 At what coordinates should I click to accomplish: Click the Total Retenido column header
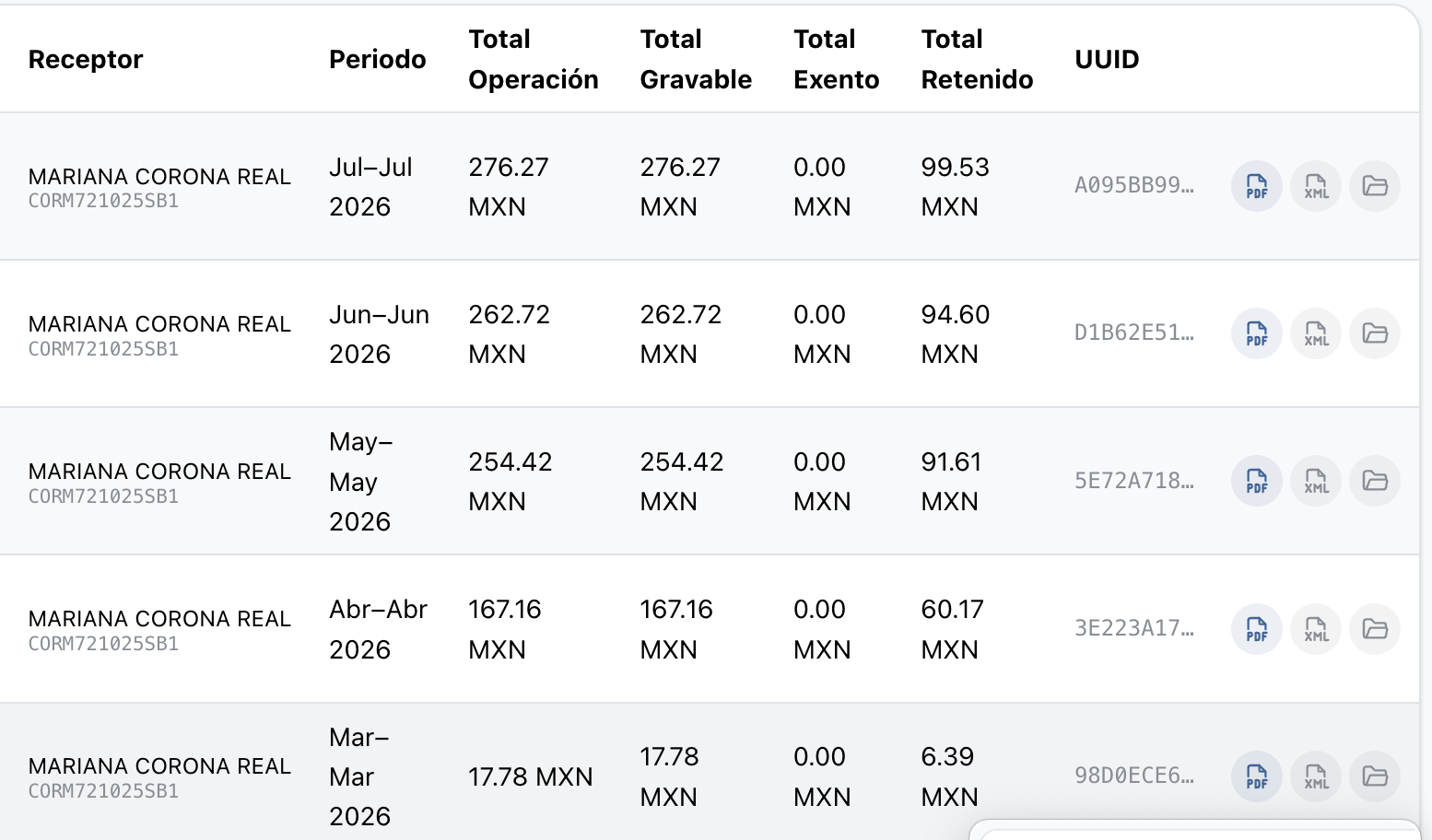[977, 59]
